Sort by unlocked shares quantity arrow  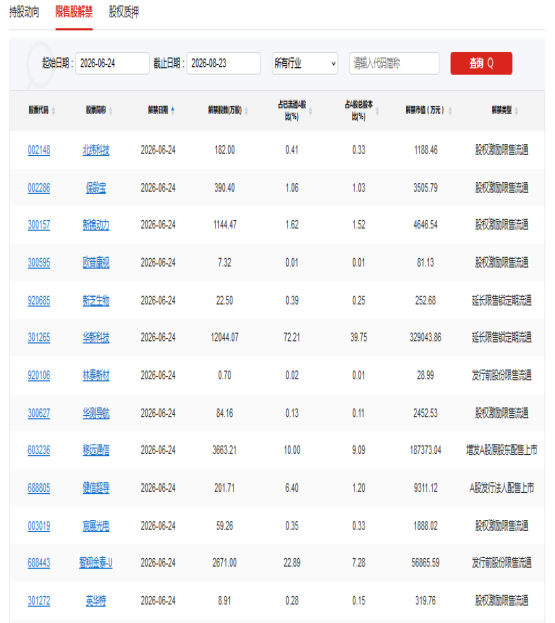pyautogui.click(x=246, y=111)
